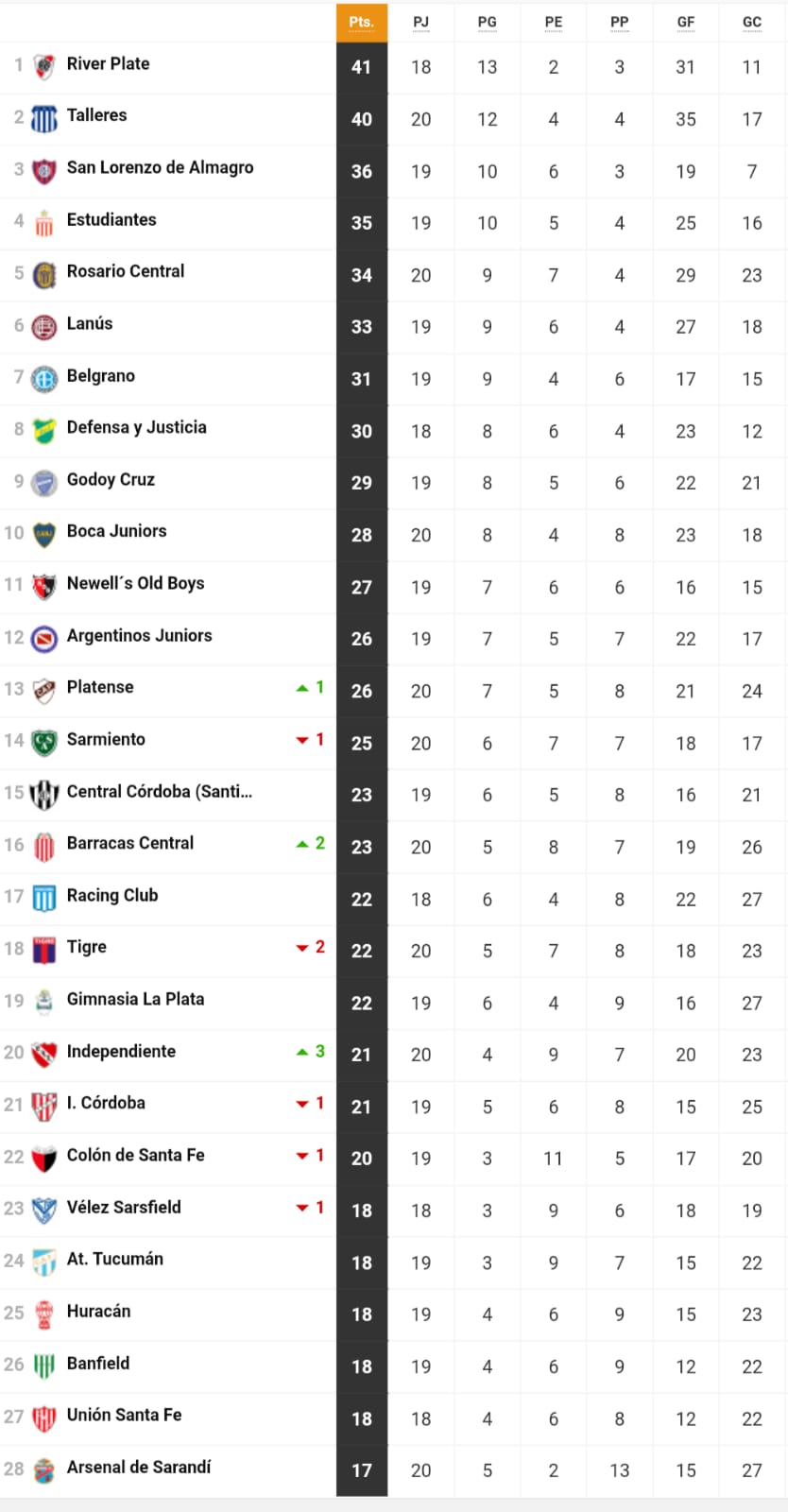Image resolution: width=788 pixels, height=1512 pixels.
Task: Select the Lanús team badge
Action: click(45, 323)
